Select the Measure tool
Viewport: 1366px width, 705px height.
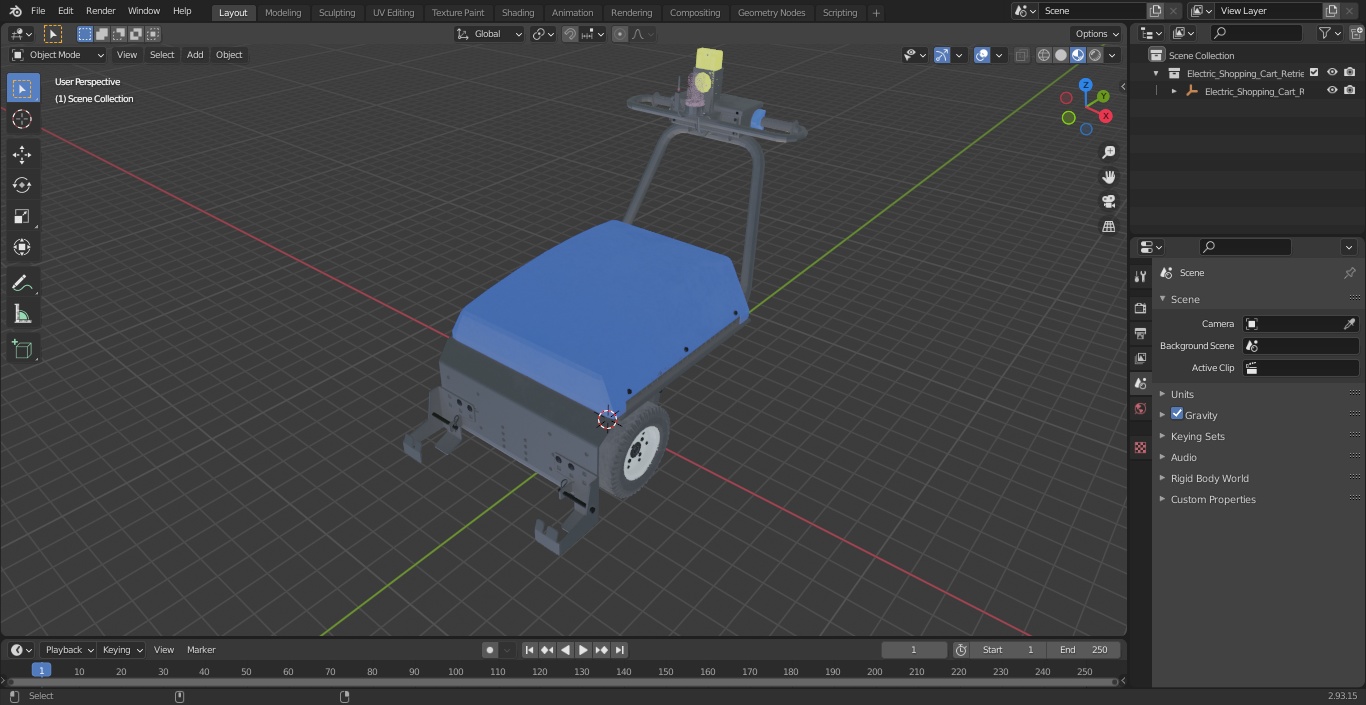[x=22, y=315]
